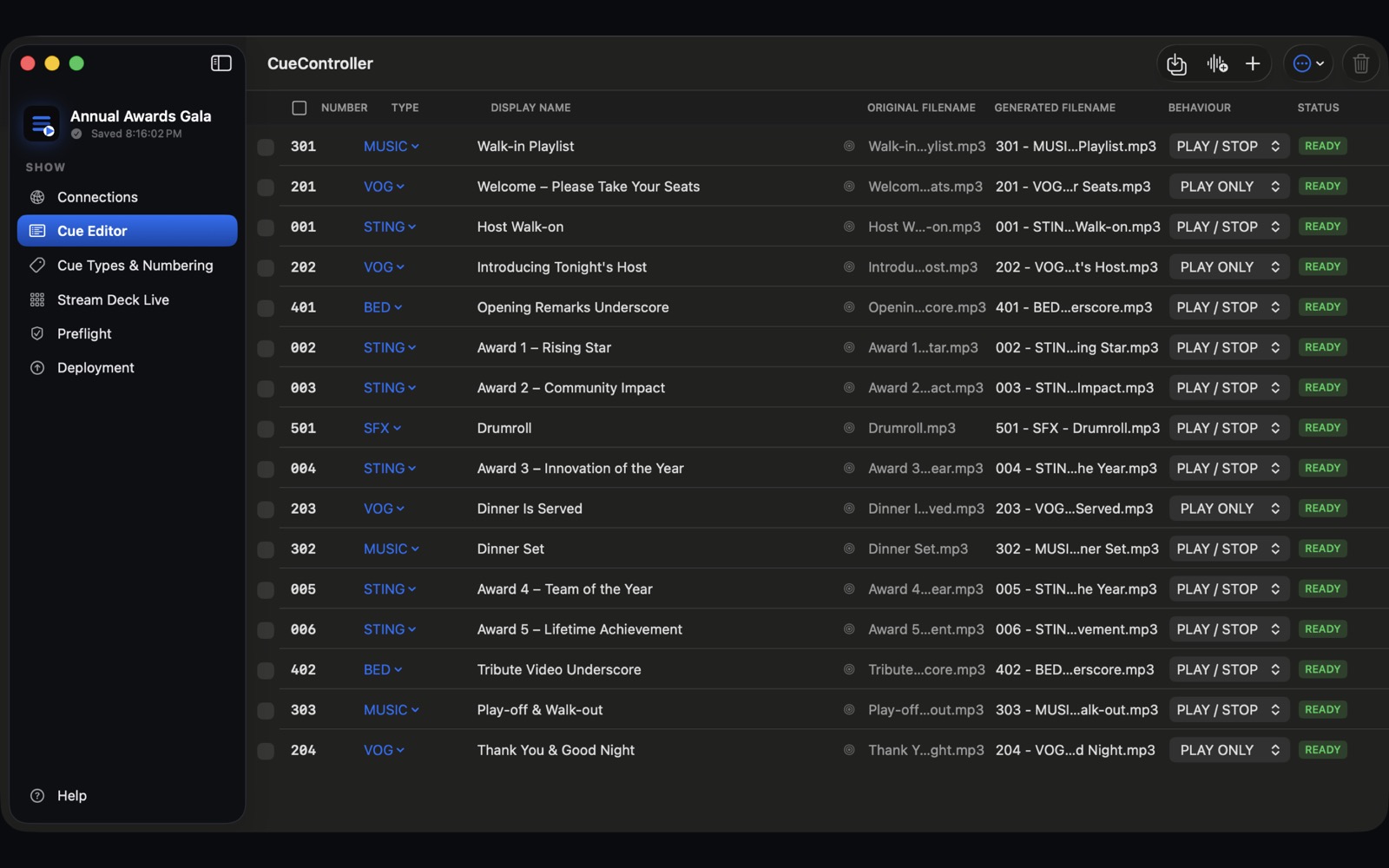Go to Stream Deck Live
This screenshot has height=868, width=1389.
point(127,299)
